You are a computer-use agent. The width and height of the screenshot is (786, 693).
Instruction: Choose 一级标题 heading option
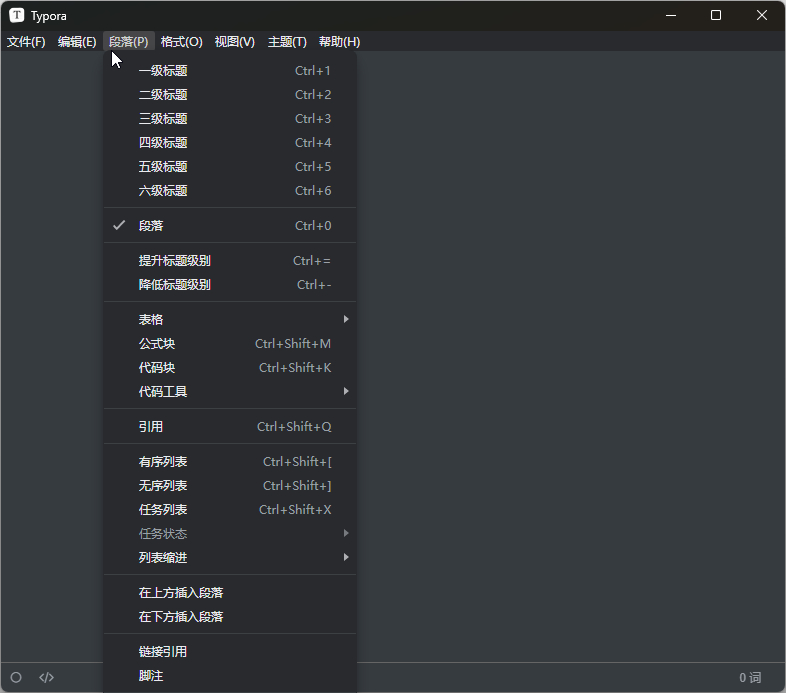coord(230,71)
